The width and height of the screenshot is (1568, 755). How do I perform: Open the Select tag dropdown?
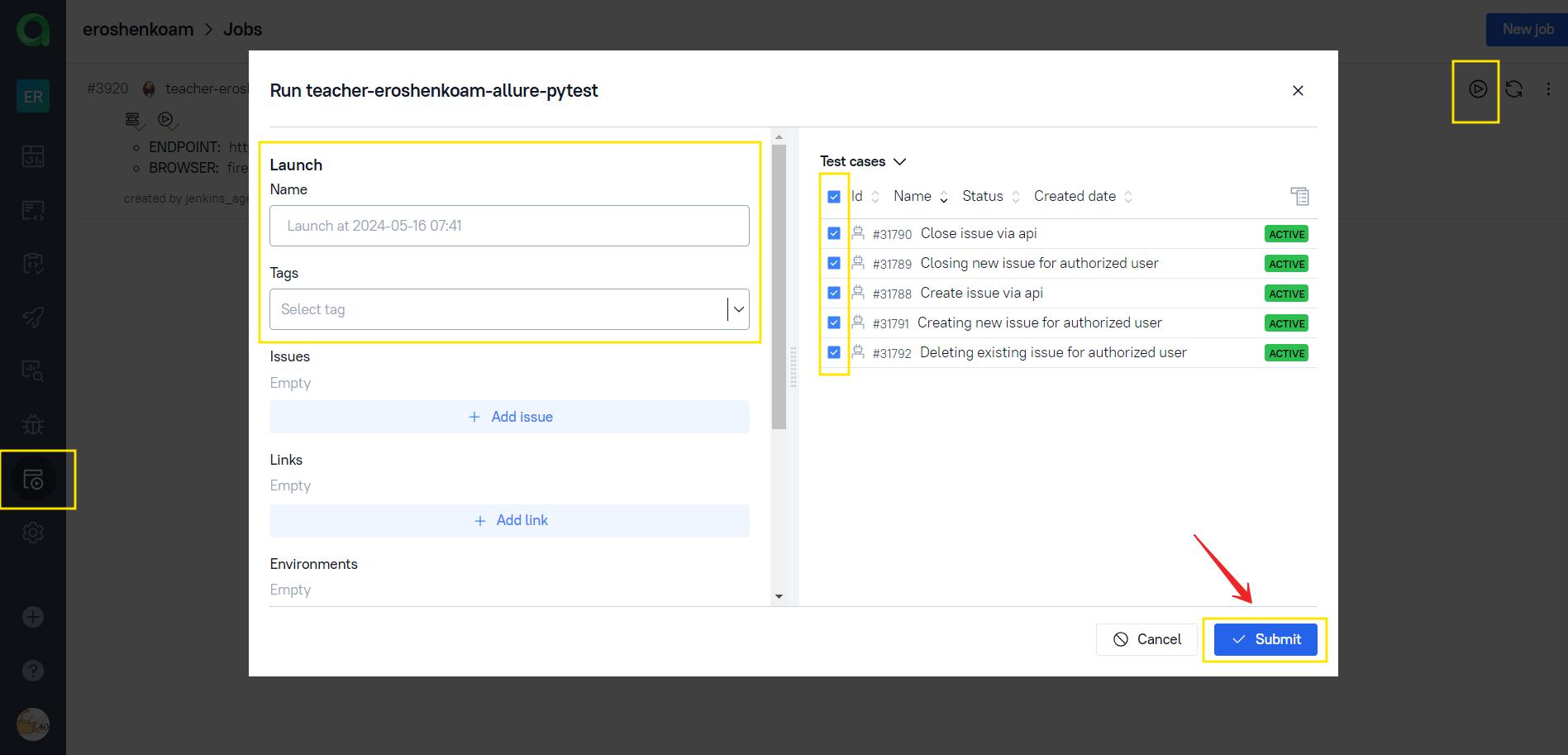click(x=509, y=309)
